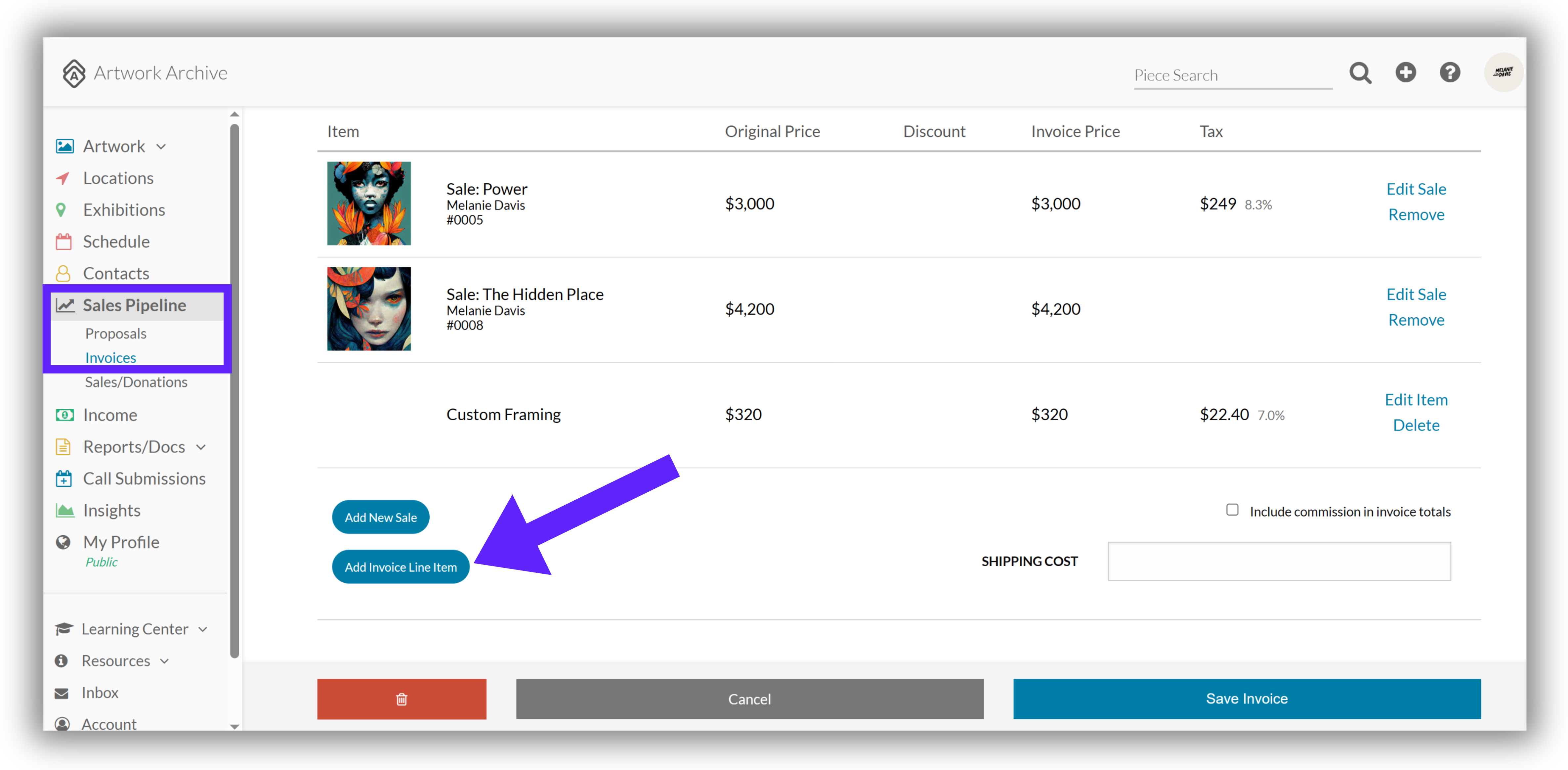Go to Proposals under Sales Pipeline

point(116,333)
